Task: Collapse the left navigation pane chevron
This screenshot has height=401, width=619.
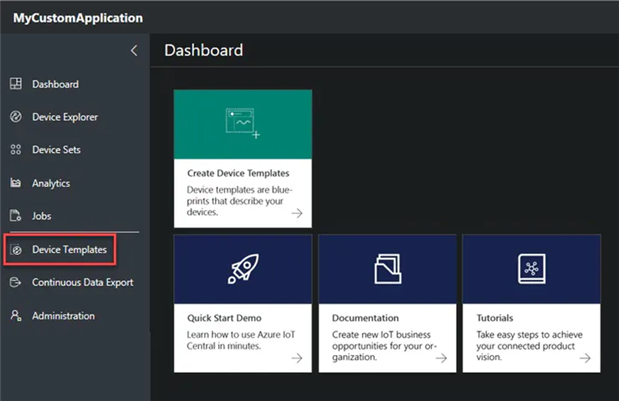Action: point(134,51)
